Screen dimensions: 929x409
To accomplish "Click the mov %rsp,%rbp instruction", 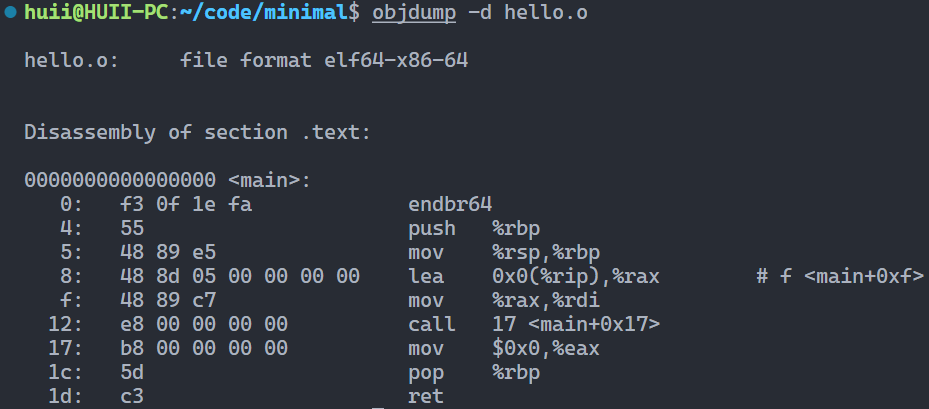I will [504, 253].
